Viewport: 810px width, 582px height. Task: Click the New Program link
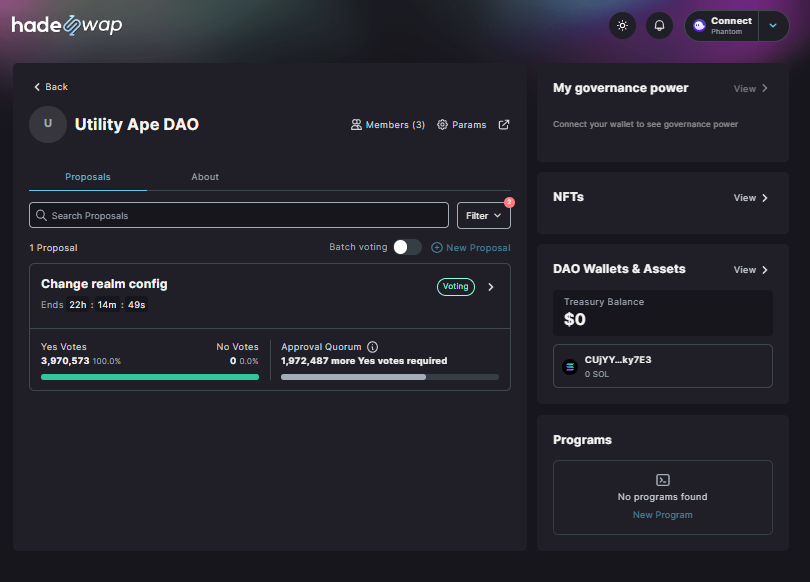pyautogui.click(x=663, y=515)
